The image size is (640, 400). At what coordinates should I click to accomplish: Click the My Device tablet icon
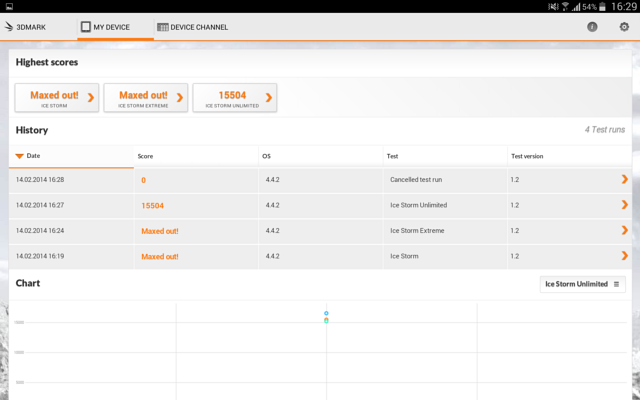(86, 27)
